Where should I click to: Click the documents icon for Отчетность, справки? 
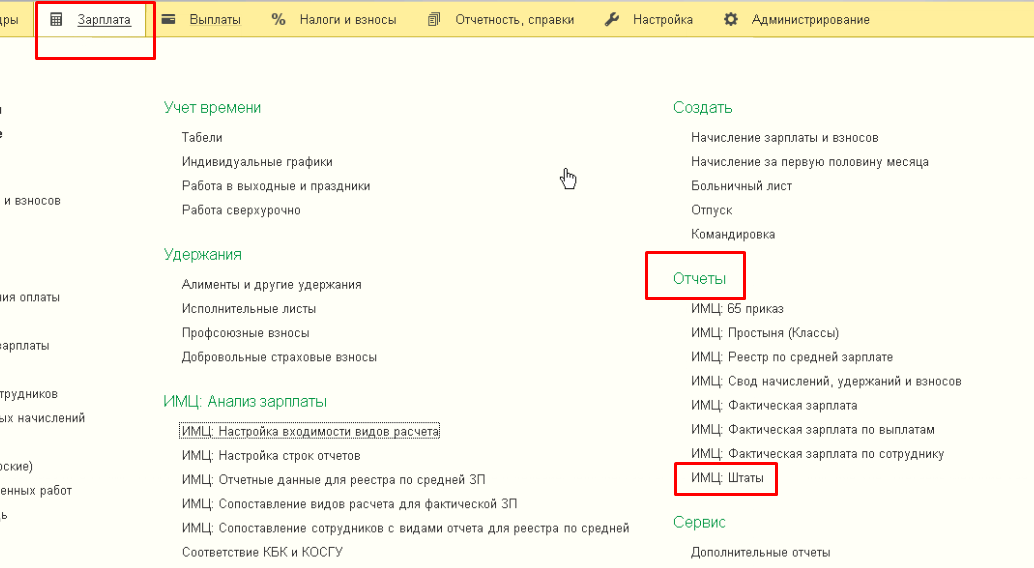click(x=433, y=19)
